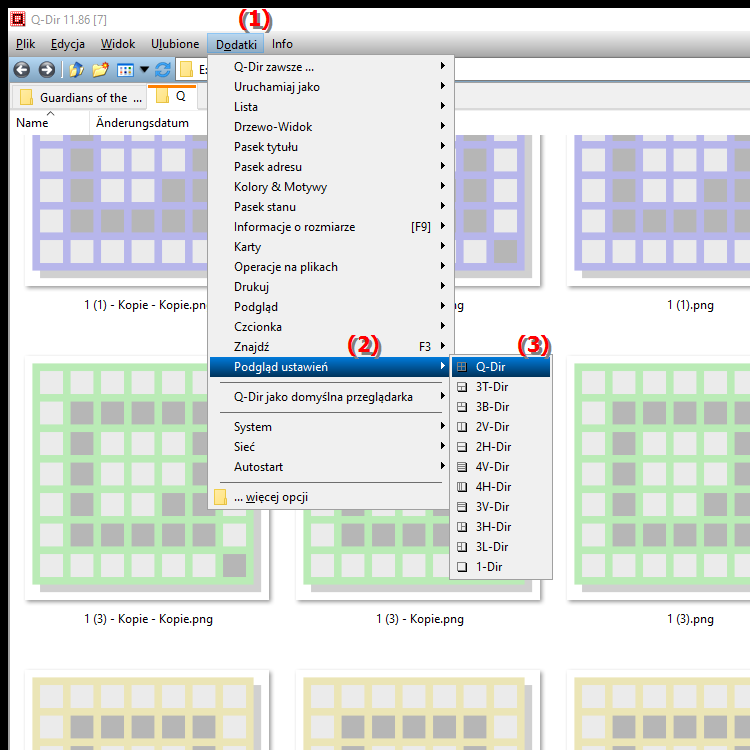This screenshot has width=750, height=750.
Task: Close the Dodatki menu by clicking it
Action: click(236, 44)
